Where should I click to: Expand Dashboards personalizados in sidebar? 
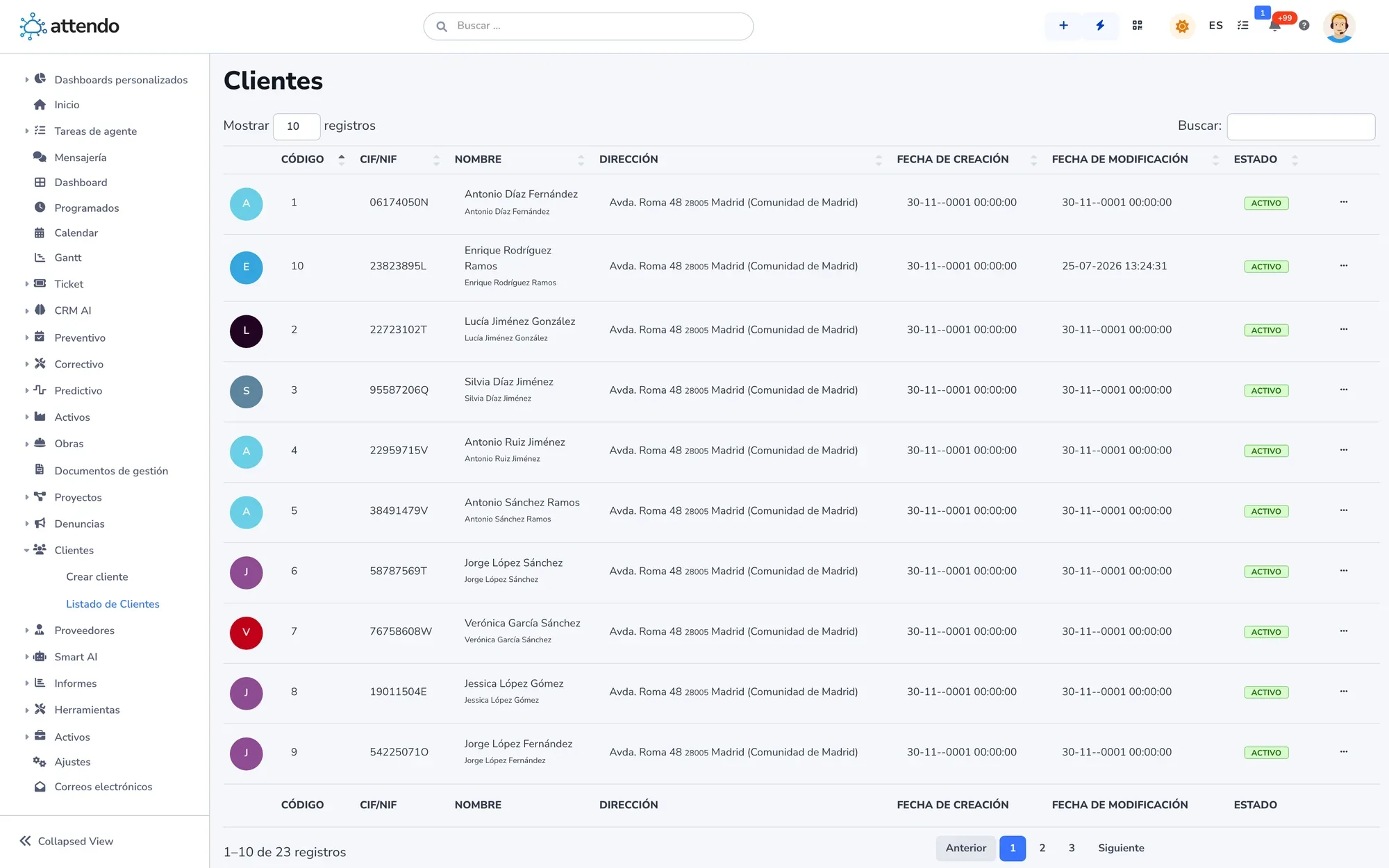click(26, 80)
